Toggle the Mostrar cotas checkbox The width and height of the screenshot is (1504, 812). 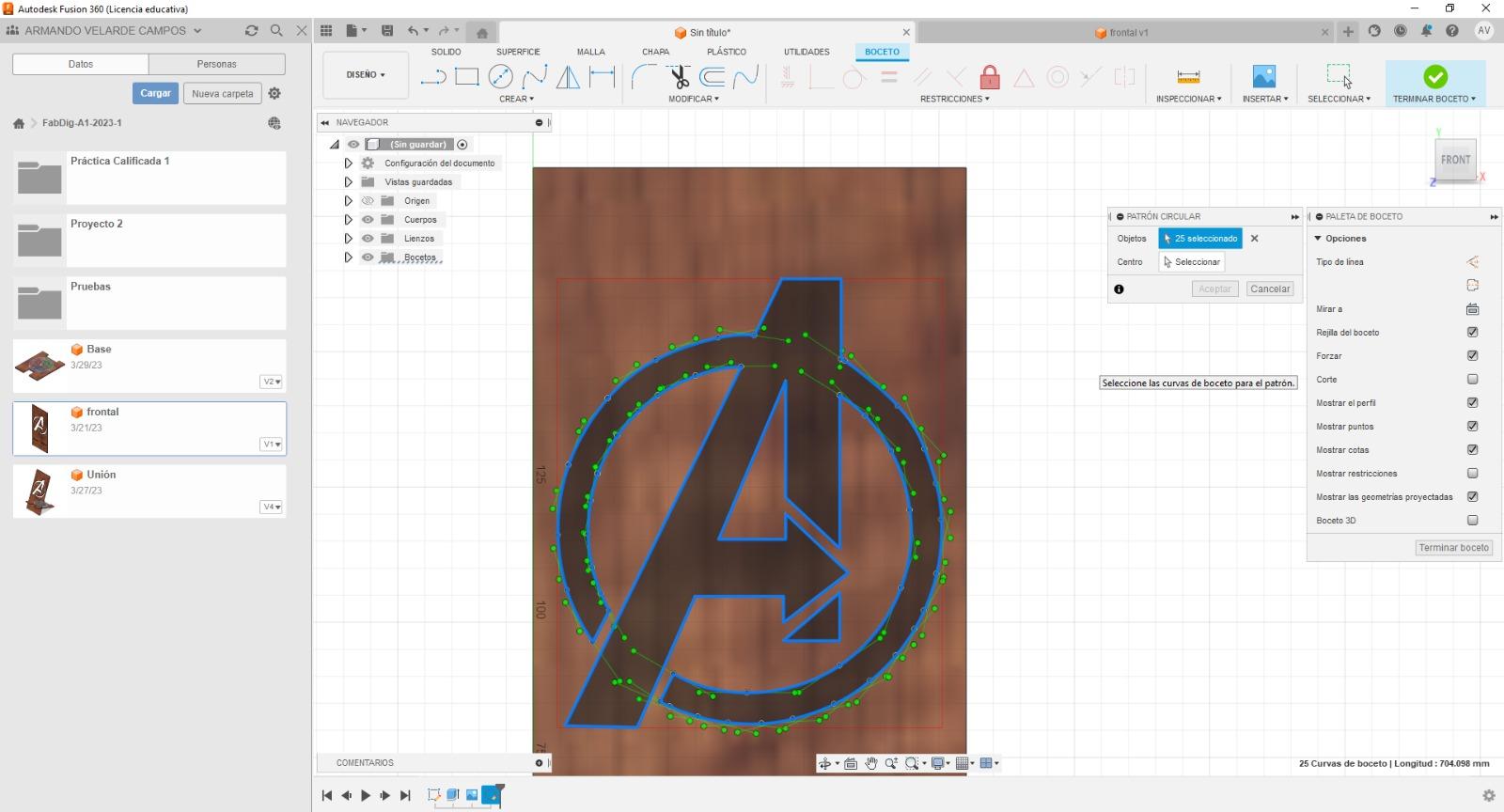coord(1473,450)
